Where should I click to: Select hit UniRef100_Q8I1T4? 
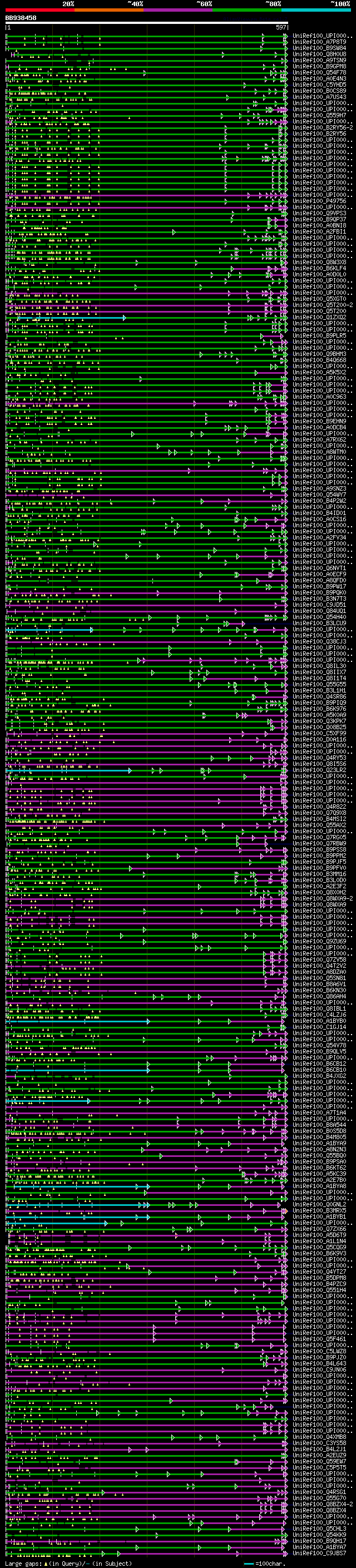click(x=319, y=678)
